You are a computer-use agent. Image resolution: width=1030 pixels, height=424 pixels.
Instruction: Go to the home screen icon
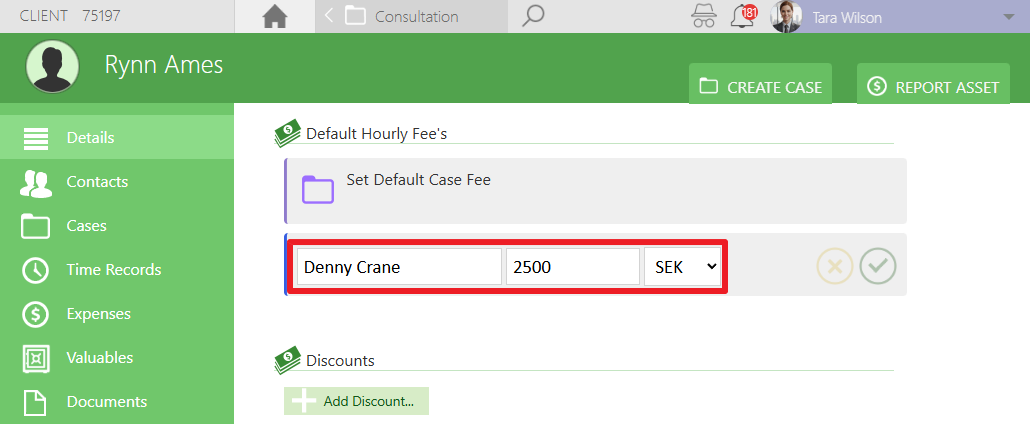pos(275,16)
